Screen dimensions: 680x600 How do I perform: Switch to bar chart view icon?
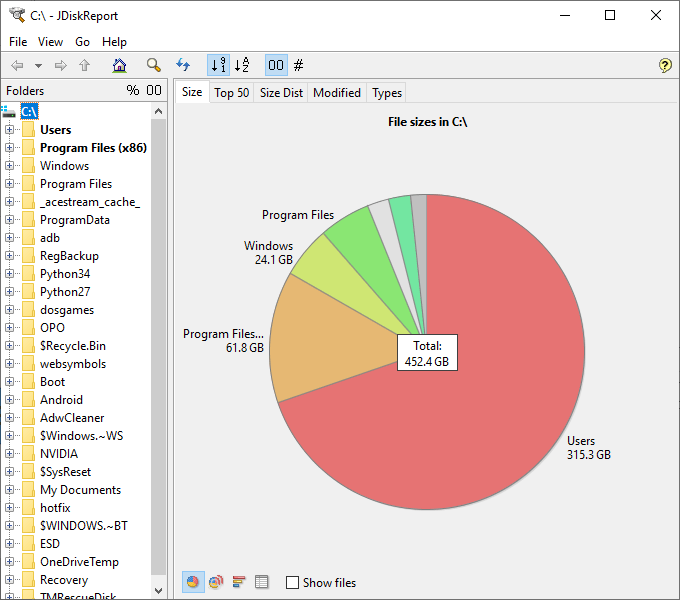238,582
